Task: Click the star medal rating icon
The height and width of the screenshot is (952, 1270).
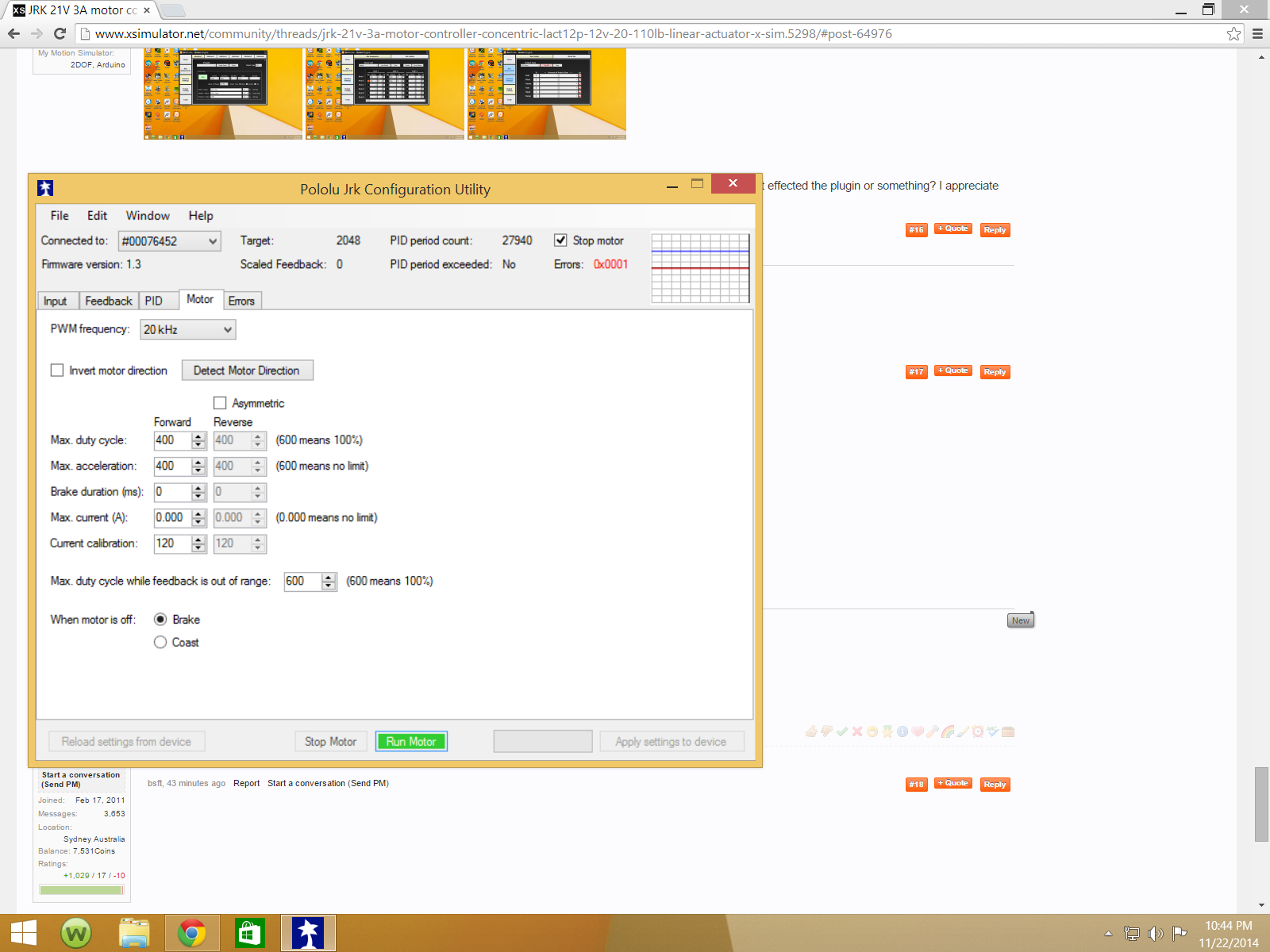Action: pyautogui.click(x=887, y=731)
